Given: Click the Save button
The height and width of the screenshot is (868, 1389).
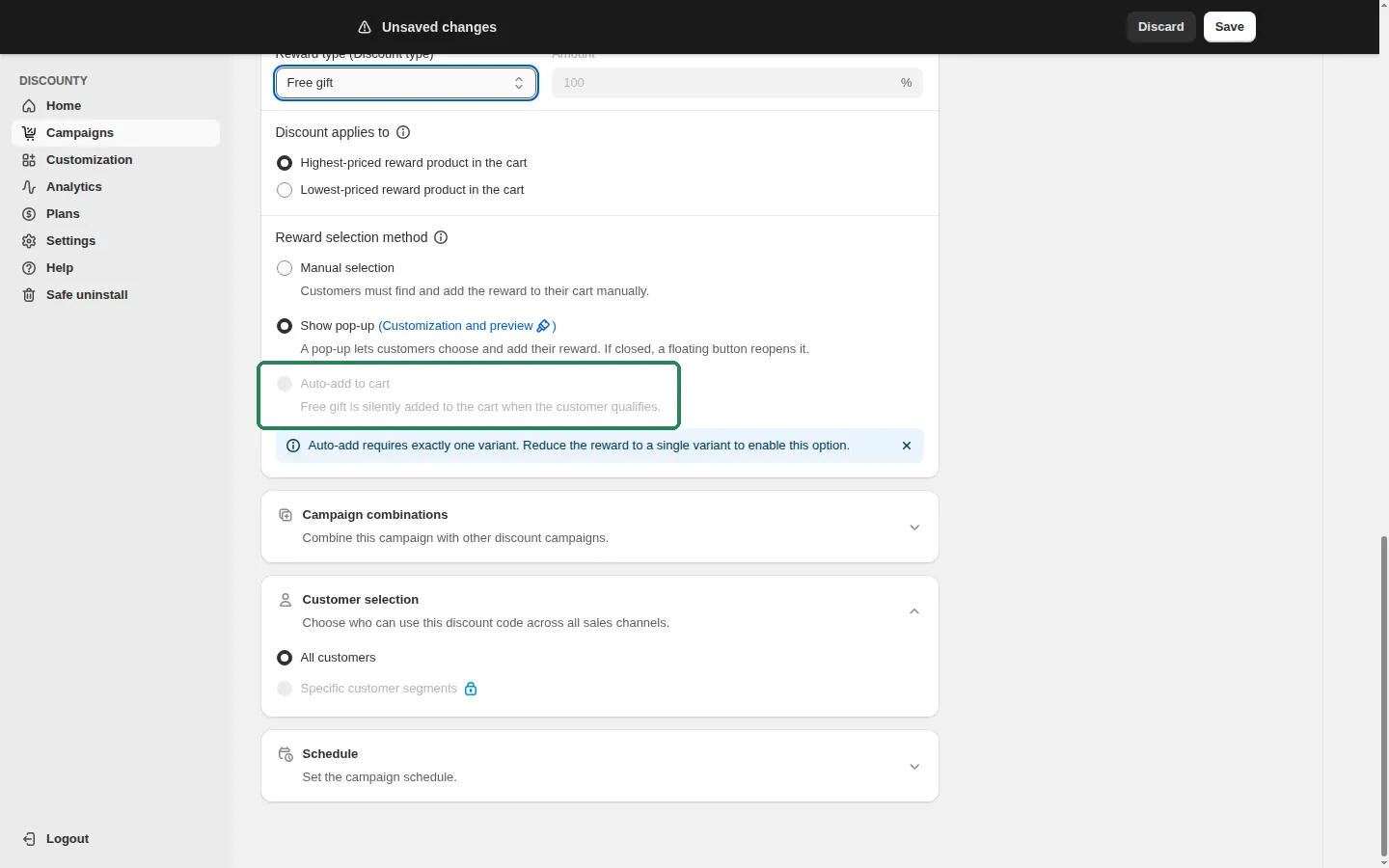Looking at the screenshot, I should 1230,27.
